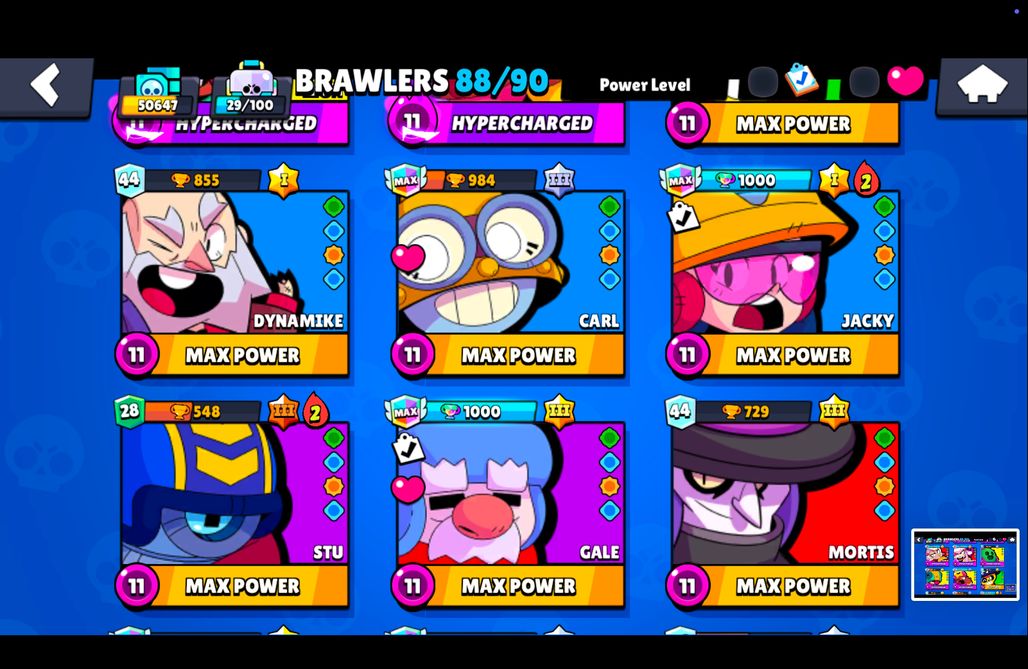Click Dynamike's 855 trophy progress bar
The width and height of the screenshot is (1028, 669).
pyautogui.click(x=203, y=180)
